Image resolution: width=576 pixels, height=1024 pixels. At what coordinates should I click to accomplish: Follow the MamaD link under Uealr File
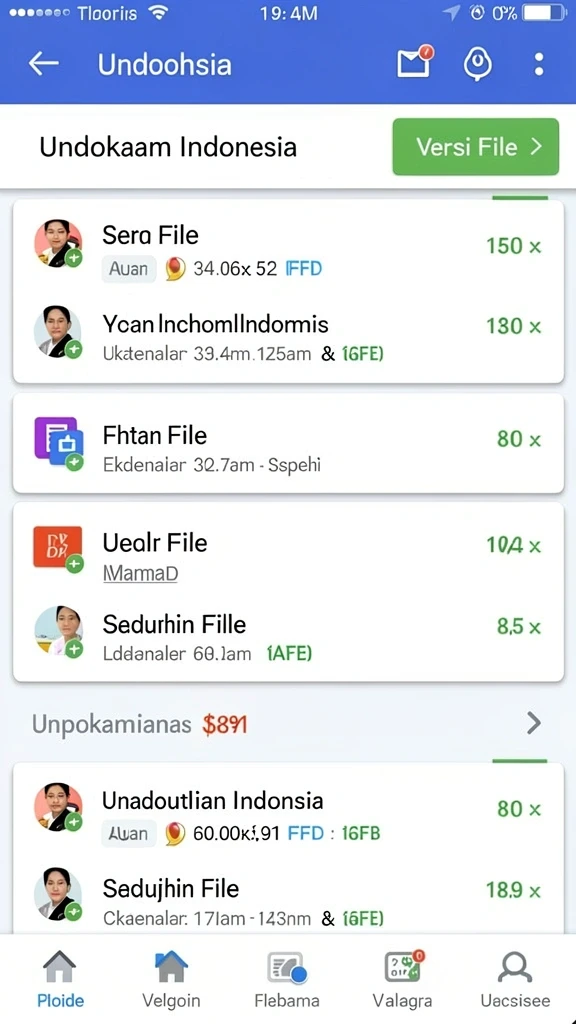pos(140,573)
